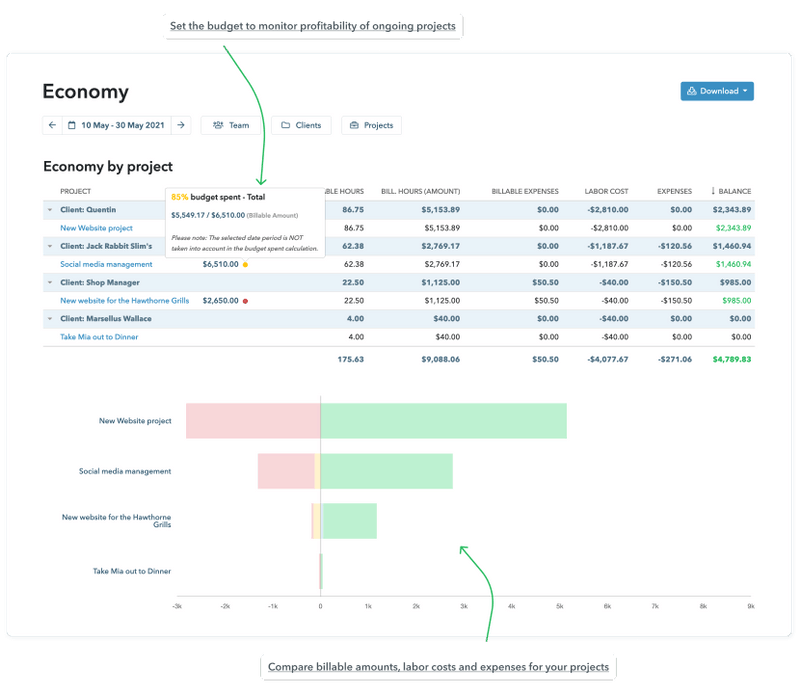The height and width of the screenshot is (689, 800).
Task: Click total billable amount $9,088.06
Action: [440, 359]
